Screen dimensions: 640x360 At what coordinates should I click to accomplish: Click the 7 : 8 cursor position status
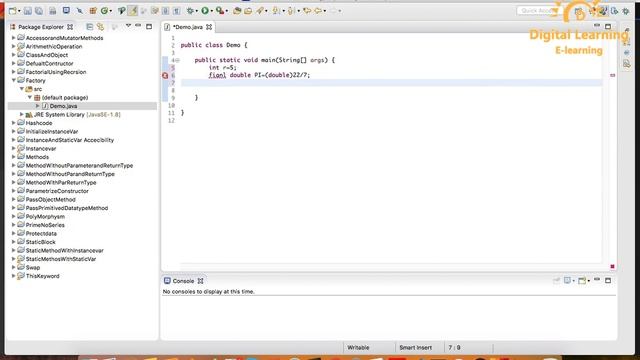454,348
